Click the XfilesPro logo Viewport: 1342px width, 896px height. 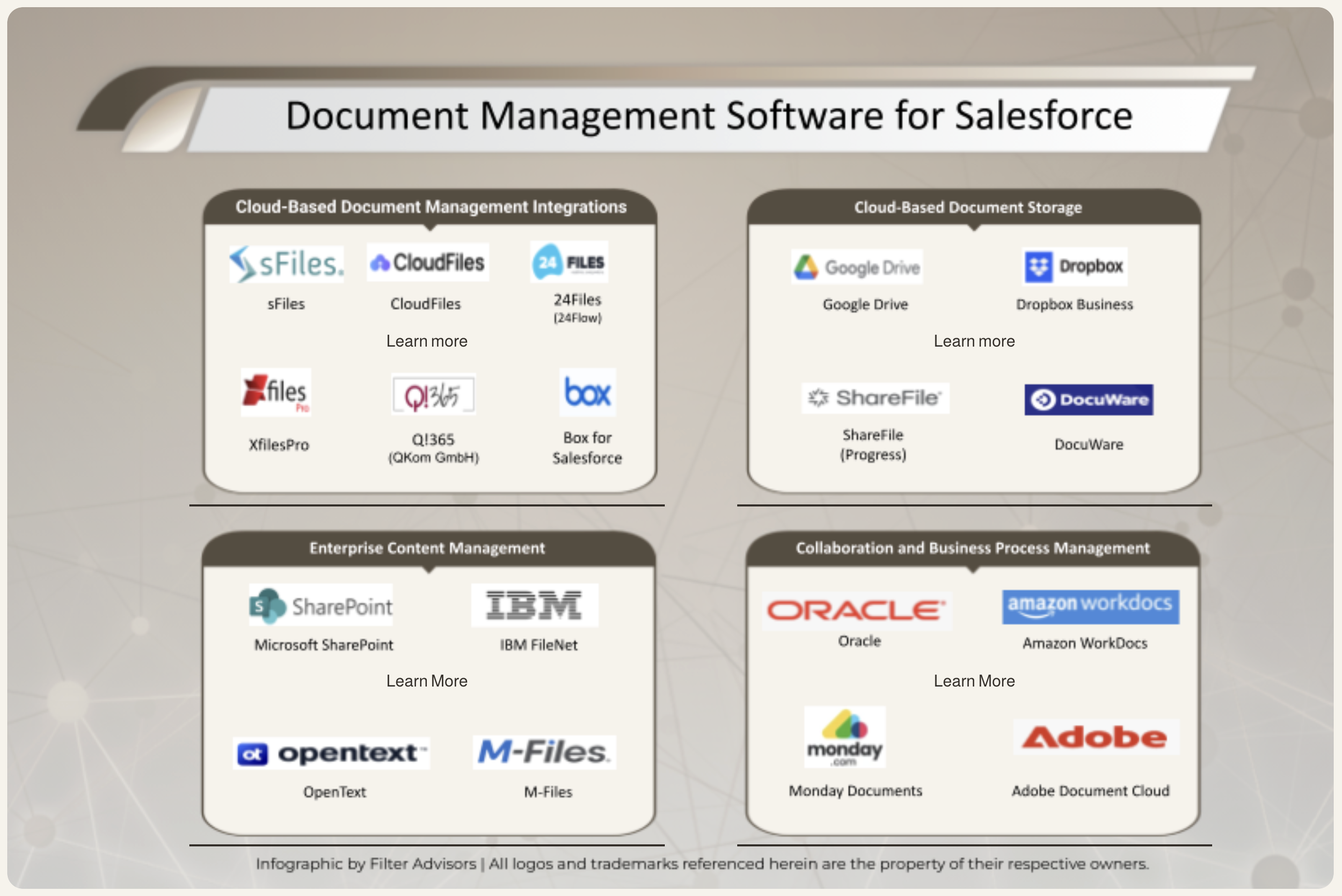[276, 392]
